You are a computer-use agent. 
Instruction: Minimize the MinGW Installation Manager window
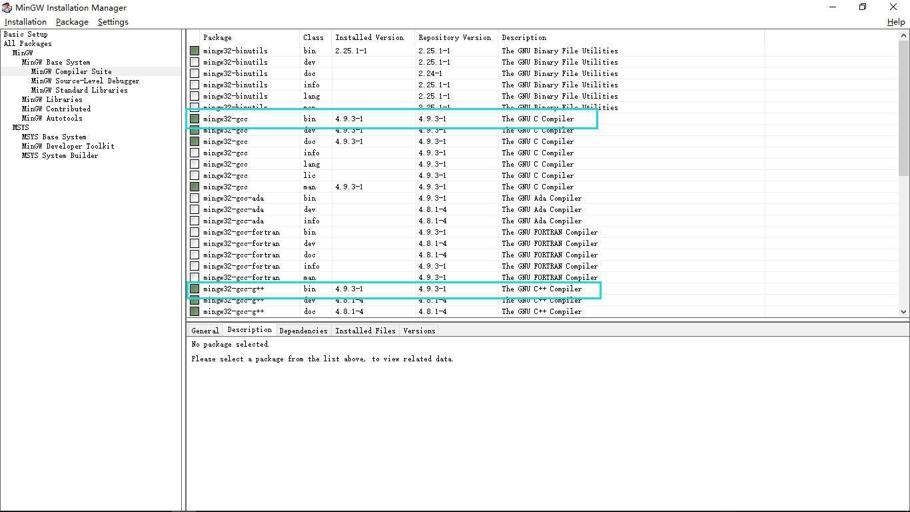coord(833,7)
